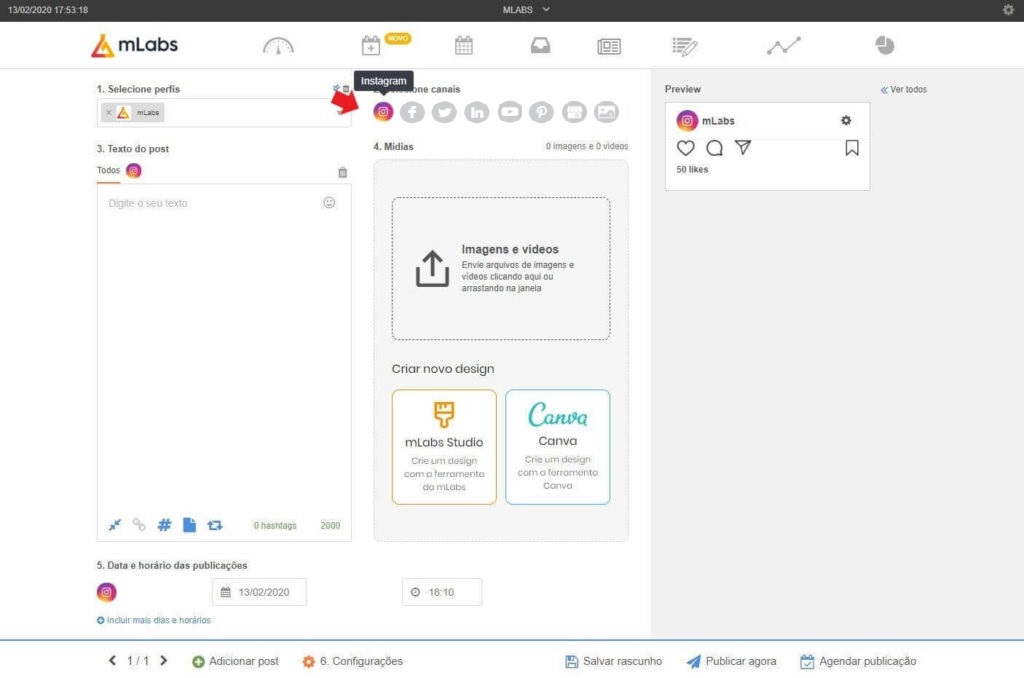This screenshot has height=678, width=1024.
Task: Expand the MLABS account dropdown
Action: pyautogui.click(x=526, y=10)
